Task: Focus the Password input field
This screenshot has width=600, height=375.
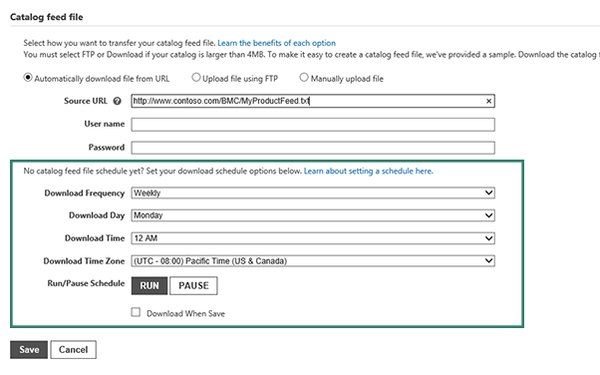Action: pyautogui.click(x=313, y=148)
